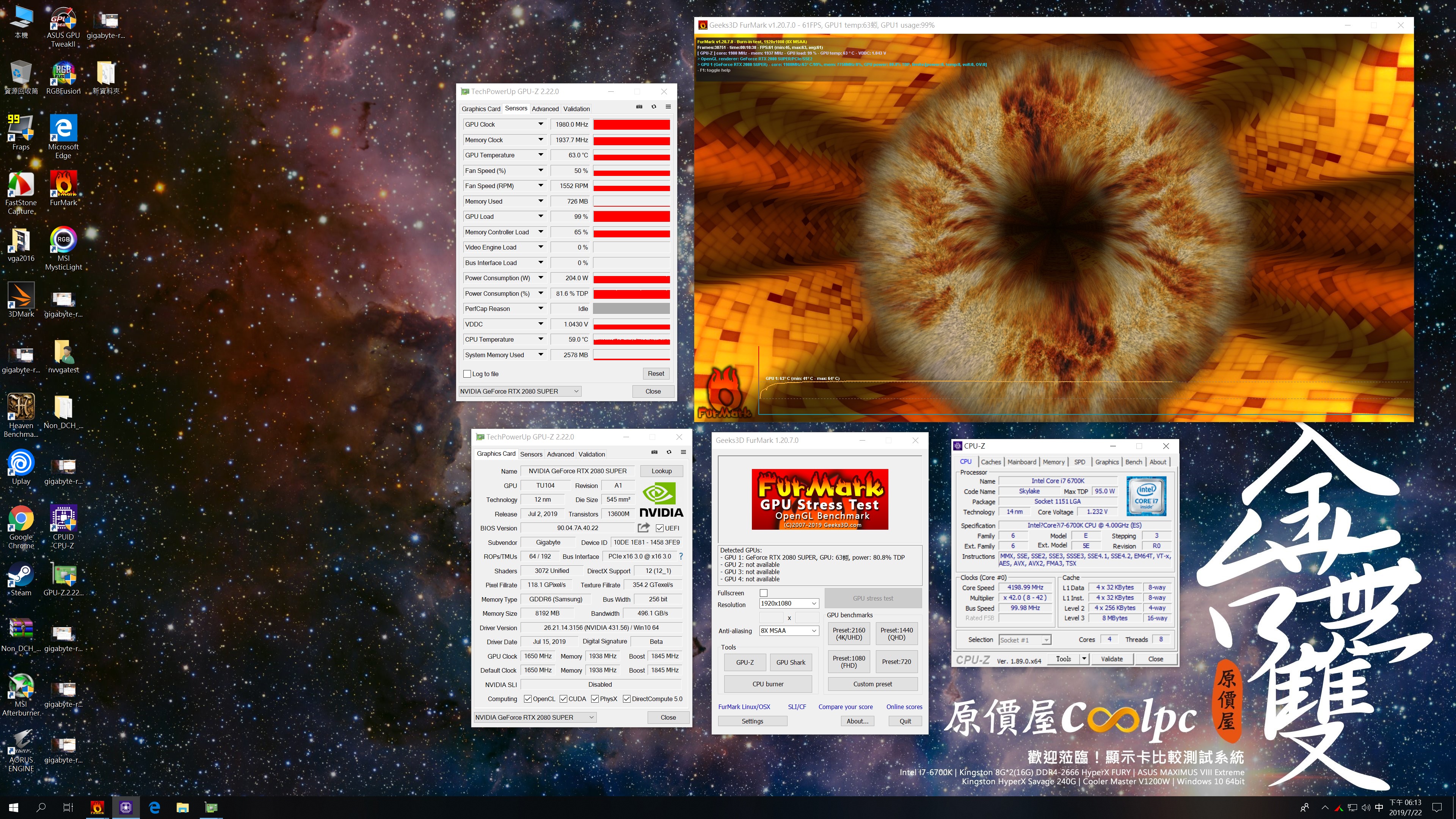Click the Bus Interface question mark icon

click(681, 556)
